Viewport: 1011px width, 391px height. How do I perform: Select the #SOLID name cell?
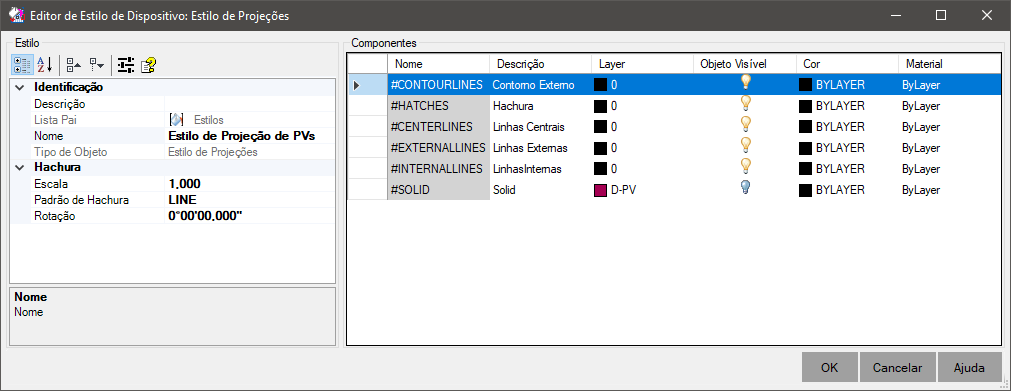[x=438, y=190]
